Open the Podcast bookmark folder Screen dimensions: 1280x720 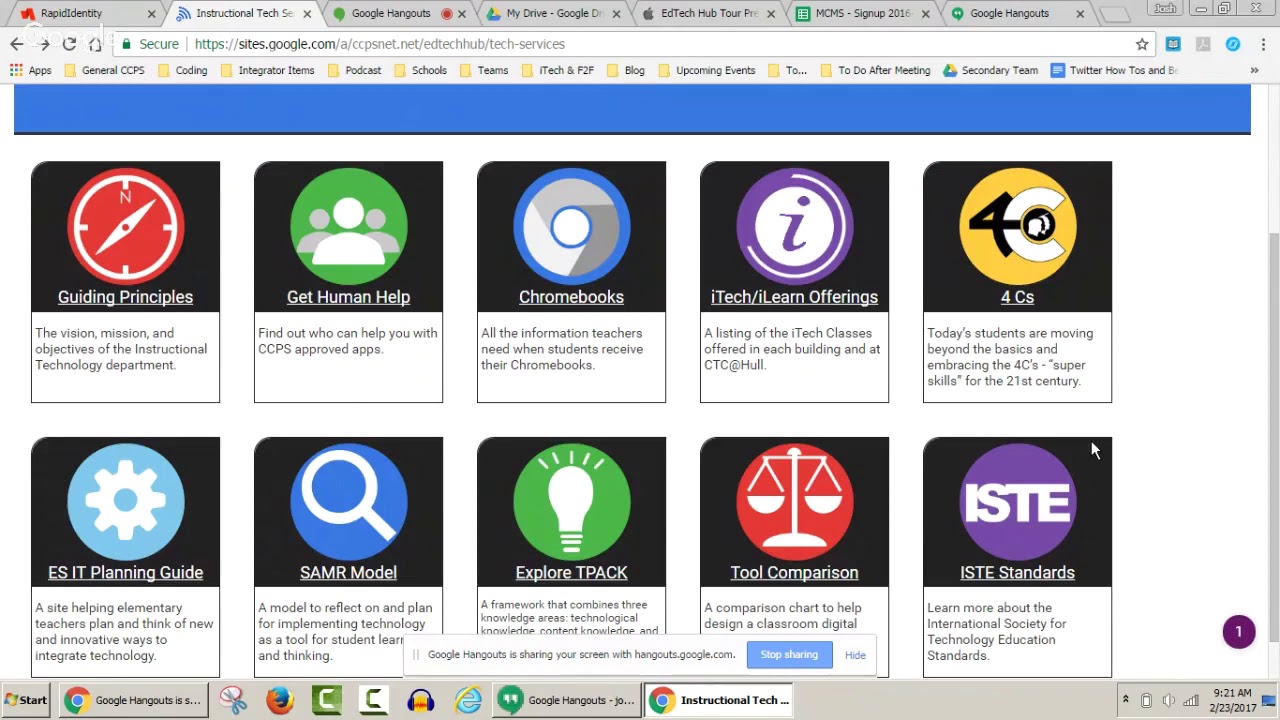click(353, 70)
